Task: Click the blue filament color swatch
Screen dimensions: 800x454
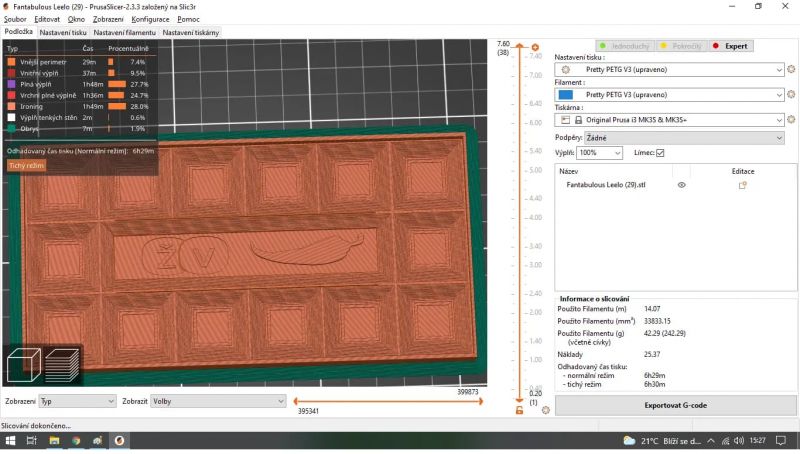Action: pos(565,95)
